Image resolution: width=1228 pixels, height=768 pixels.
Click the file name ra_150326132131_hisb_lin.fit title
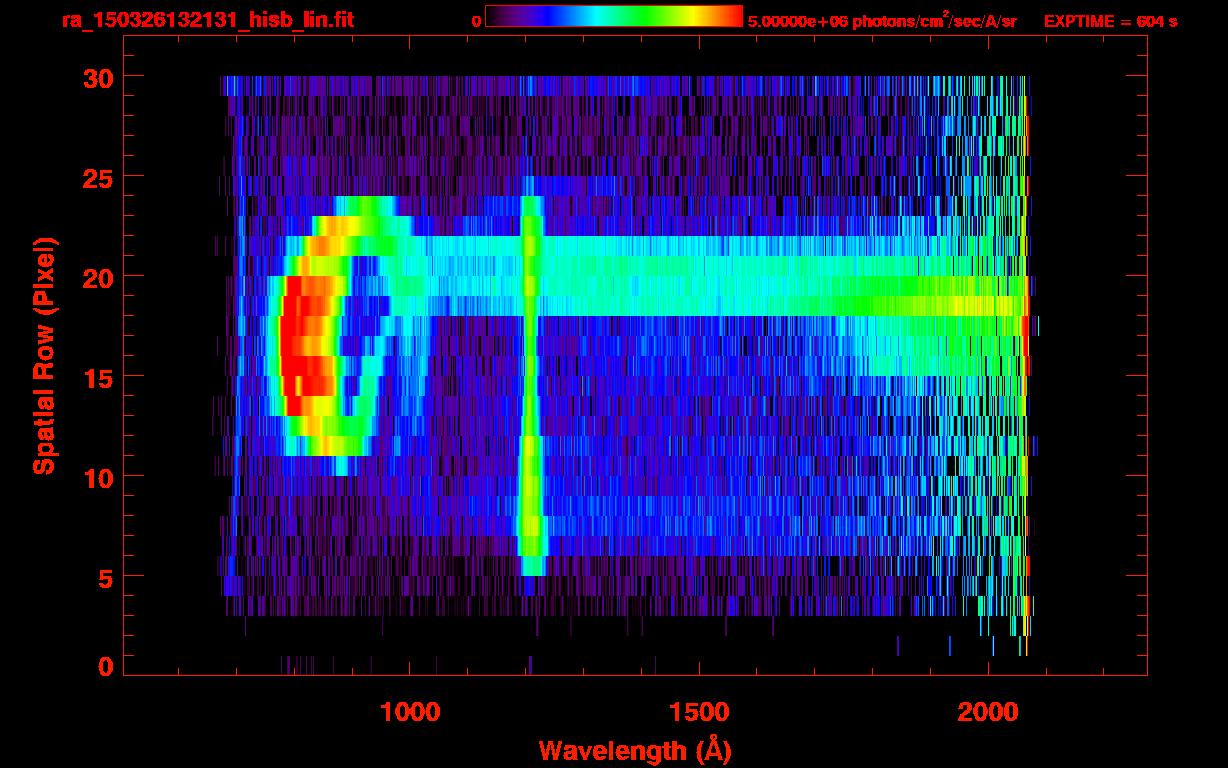(x=207, y=20)
